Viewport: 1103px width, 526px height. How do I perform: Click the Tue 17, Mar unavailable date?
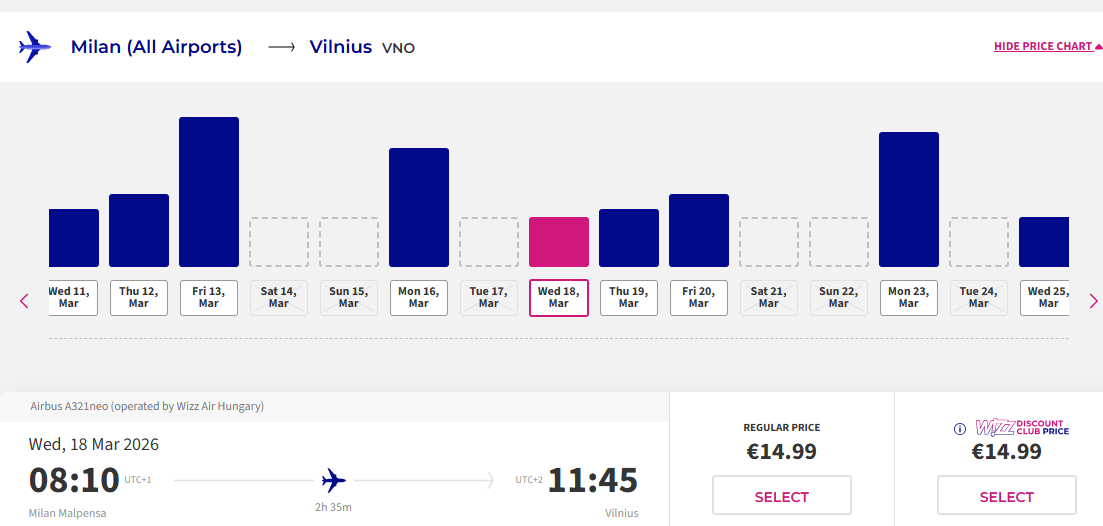click(489, 297)
